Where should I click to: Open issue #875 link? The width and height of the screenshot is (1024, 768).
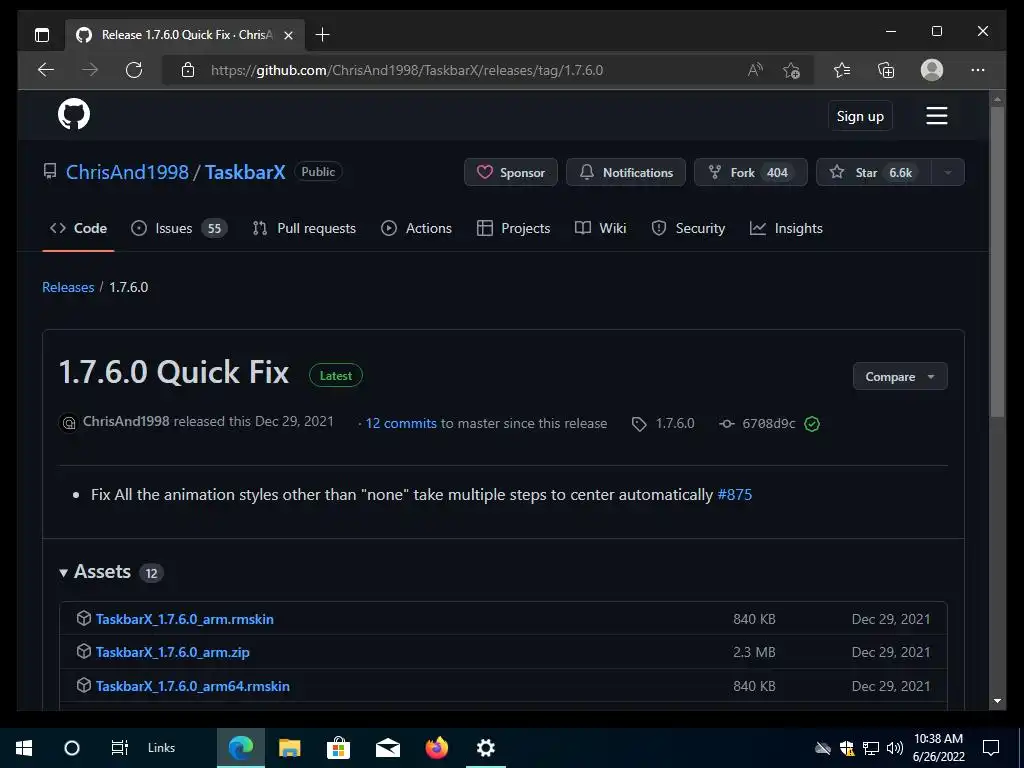pyautogui.click(x=735, y=494)
